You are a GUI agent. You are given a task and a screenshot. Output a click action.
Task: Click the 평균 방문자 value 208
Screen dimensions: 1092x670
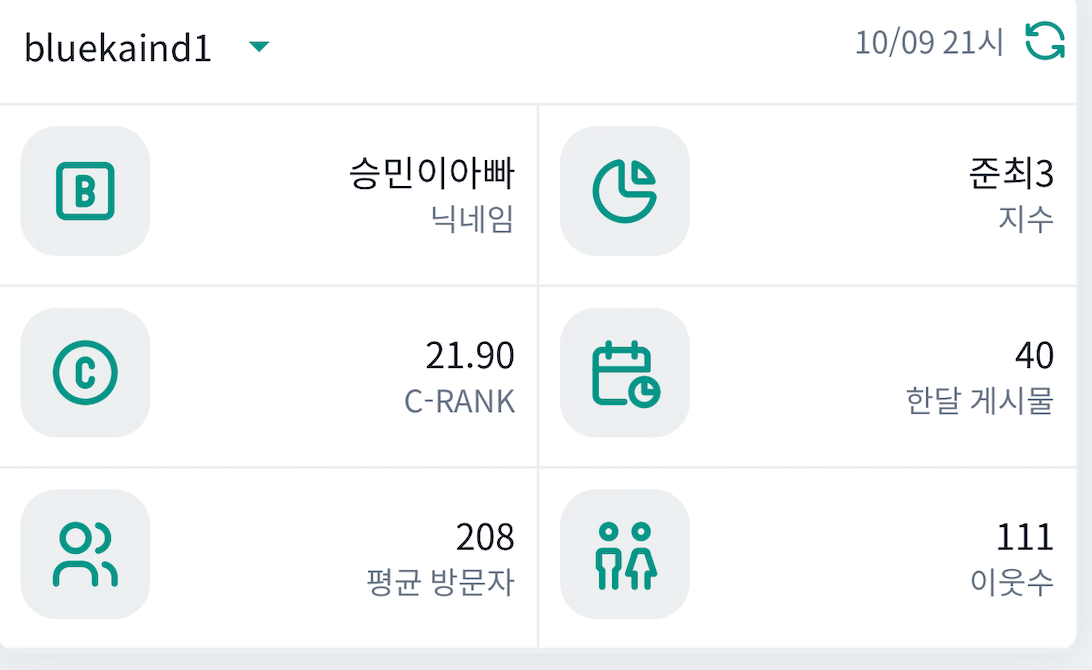pos(486,538)
